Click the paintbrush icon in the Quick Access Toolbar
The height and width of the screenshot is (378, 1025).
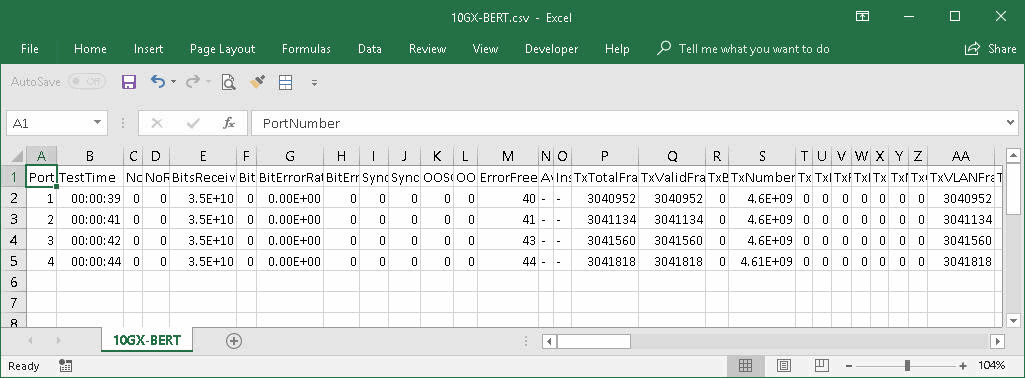pyautogui.click(x=258, y=82)
